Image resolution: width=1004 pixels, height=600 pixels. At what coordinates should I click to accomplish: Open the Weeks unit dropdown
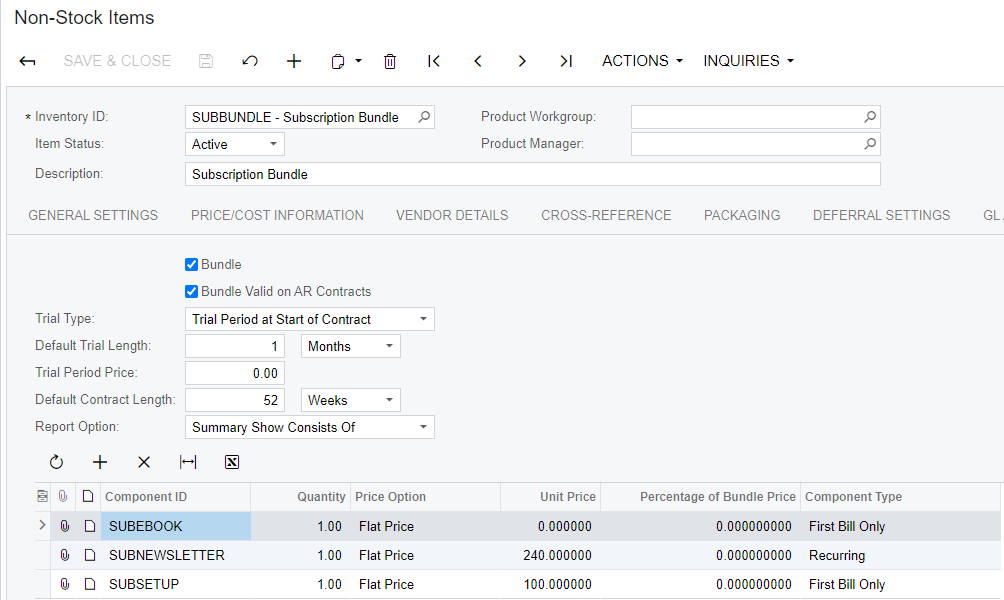click(351, 400)
